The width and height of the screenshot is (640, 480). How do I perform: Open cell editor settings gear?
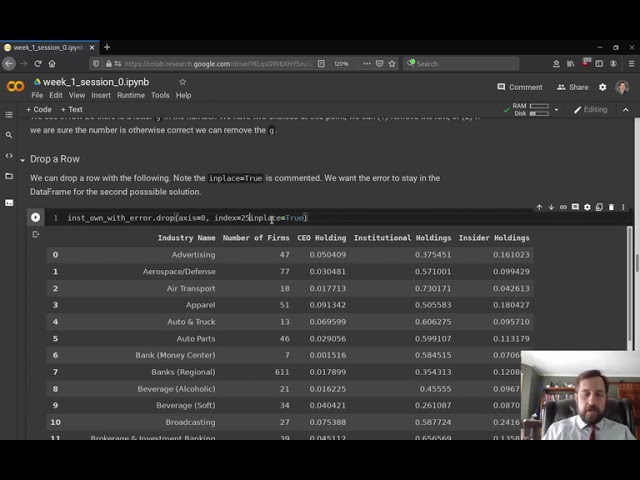[x=587, y=207]
